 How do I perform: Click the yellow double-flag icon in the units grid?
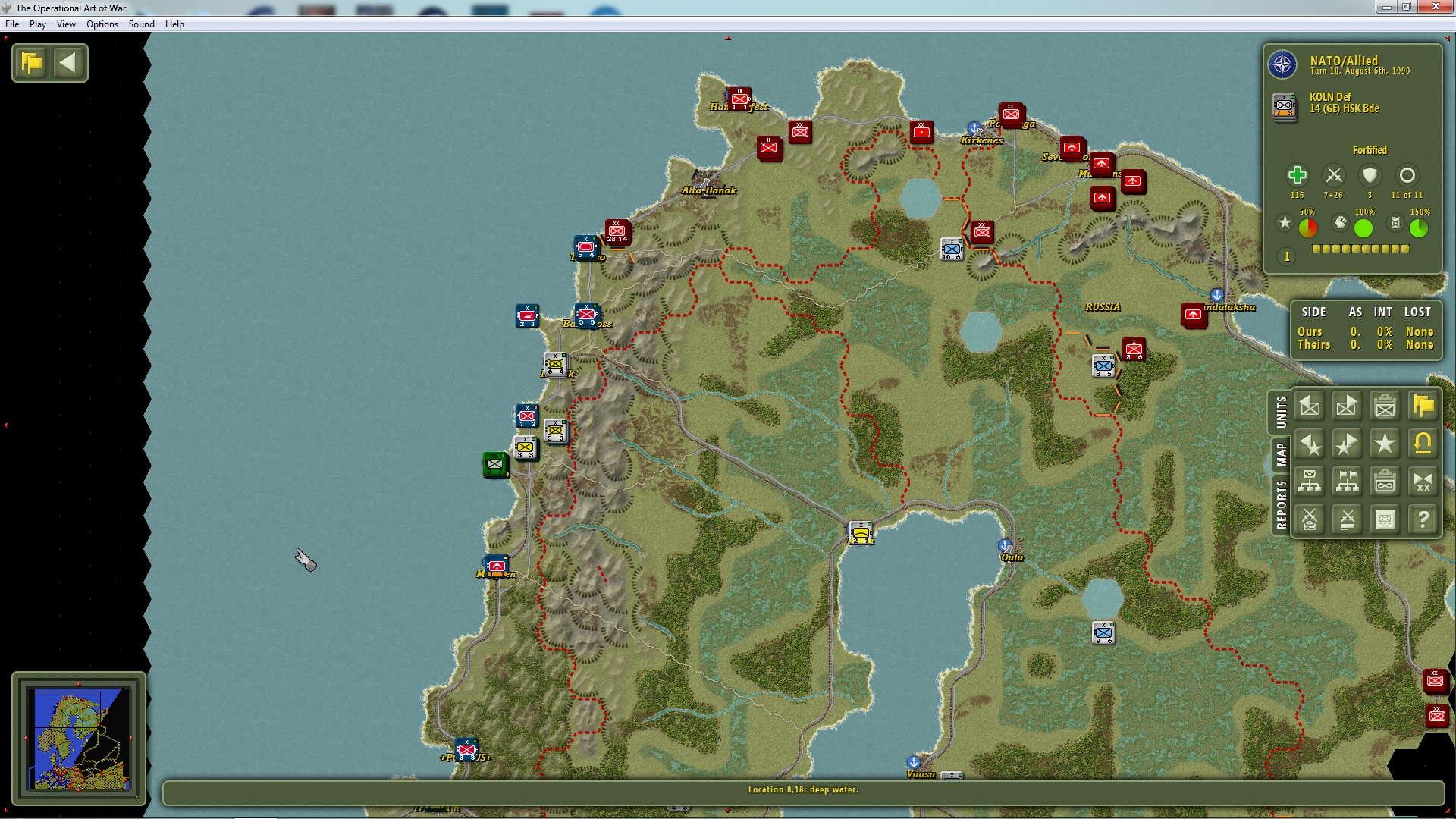click(1423, 406)
